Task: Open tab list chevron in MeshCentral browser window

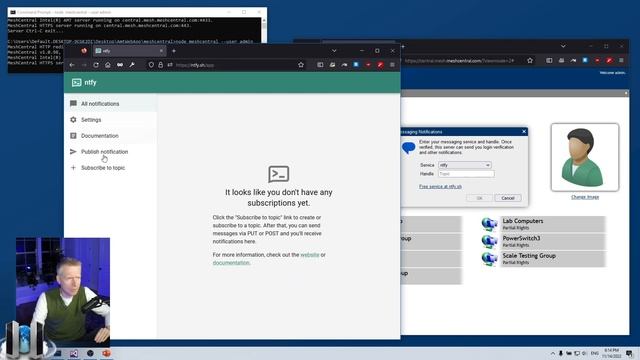Action: [x=563, y=47]
